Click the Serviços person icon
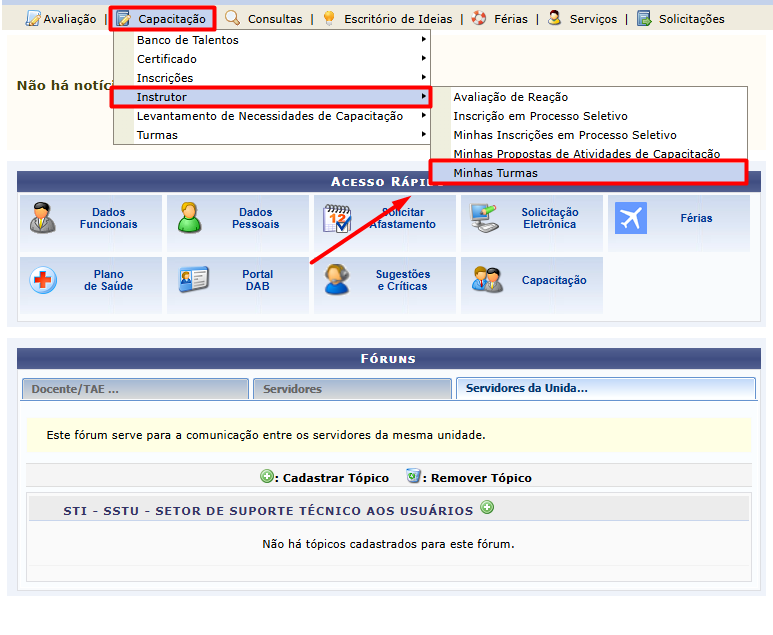Viewport: 773px width, 635px height. pyautogui.click(x=555, y=18)
